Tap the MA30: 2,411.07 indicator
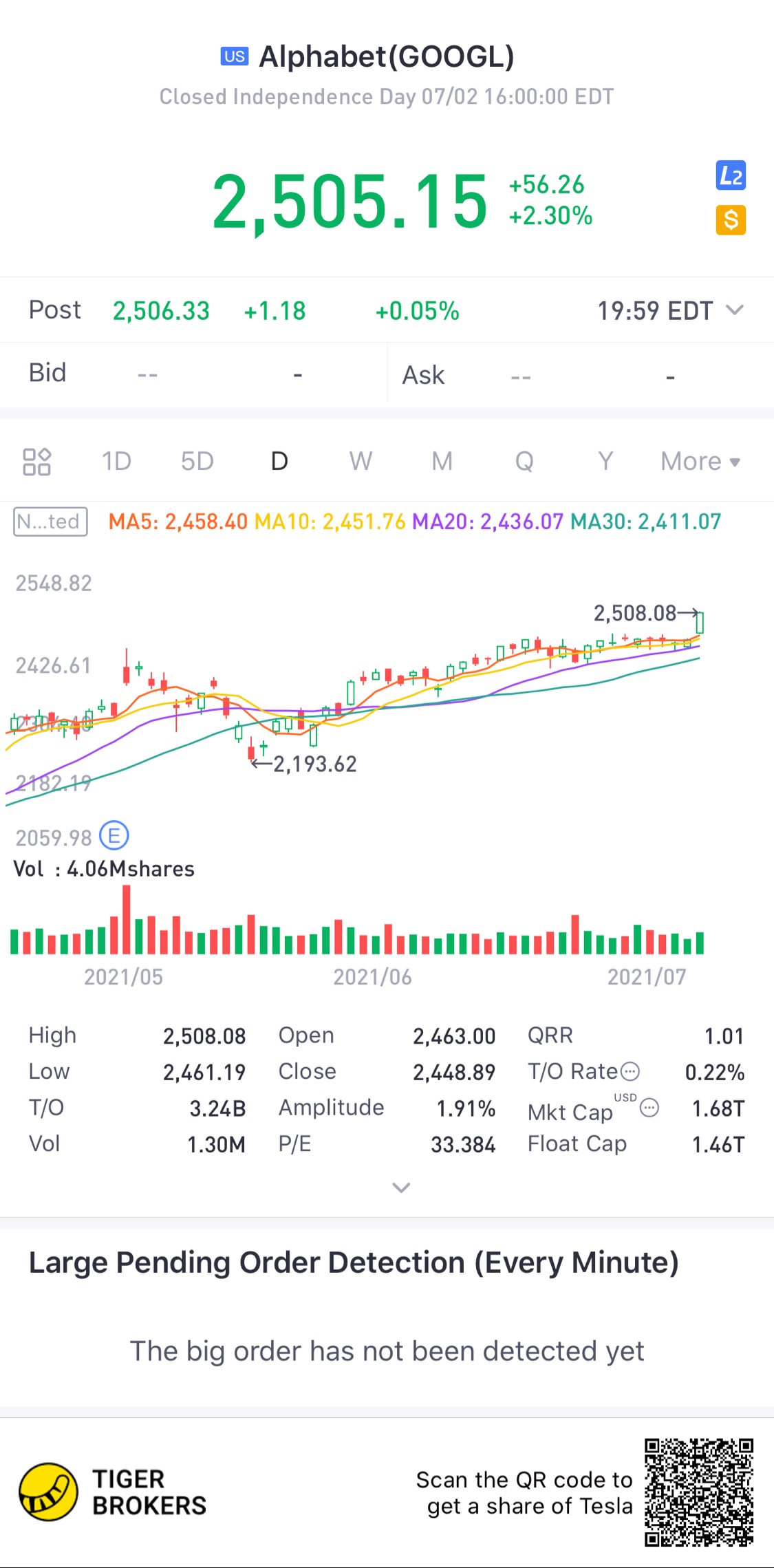The image size is (774, 1568). point(646,522)
